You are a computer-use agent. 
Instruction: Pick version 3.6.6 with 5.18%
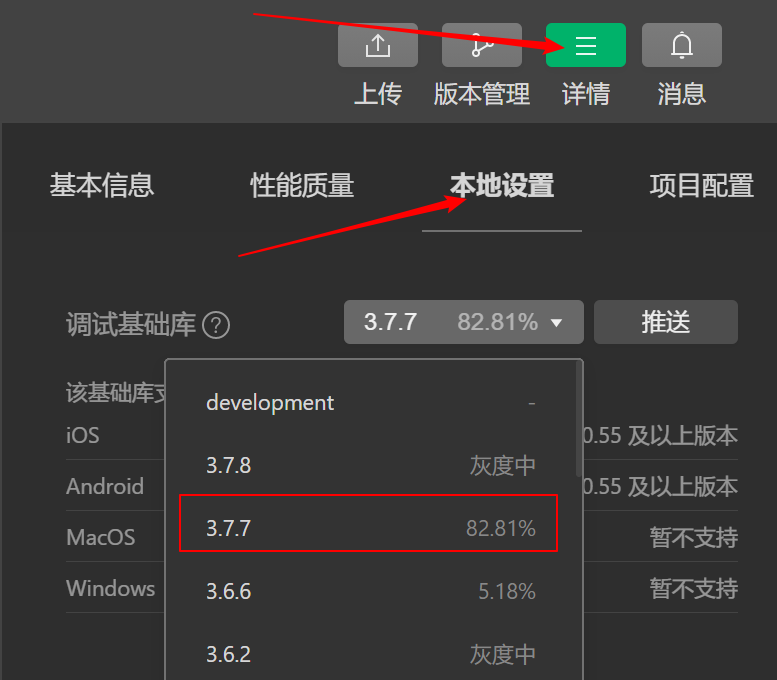tap(371, 591)
